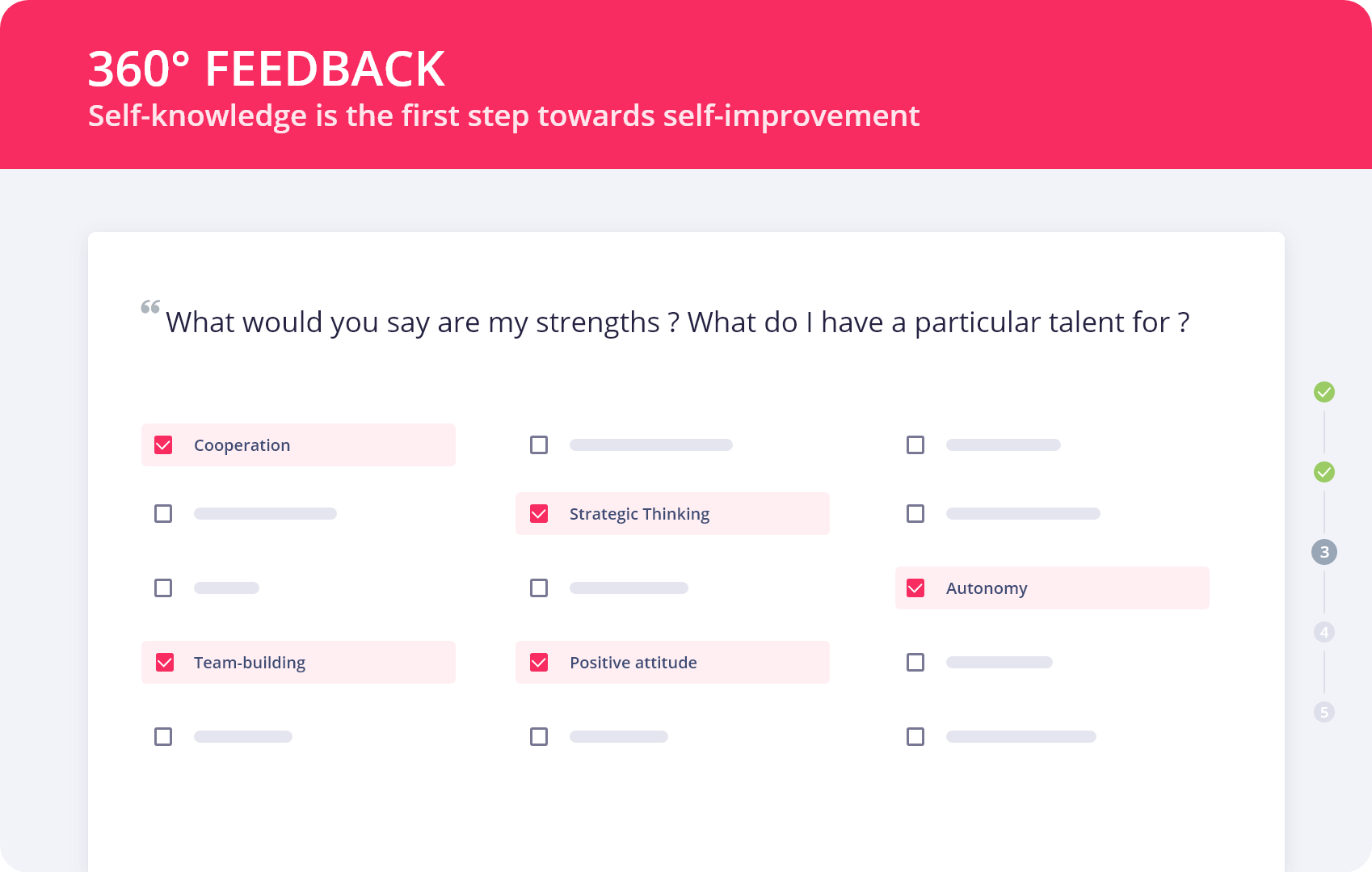1372x872 pixels.
Task: Click the first green completed step checkmark
Action: pos(1324,392)
